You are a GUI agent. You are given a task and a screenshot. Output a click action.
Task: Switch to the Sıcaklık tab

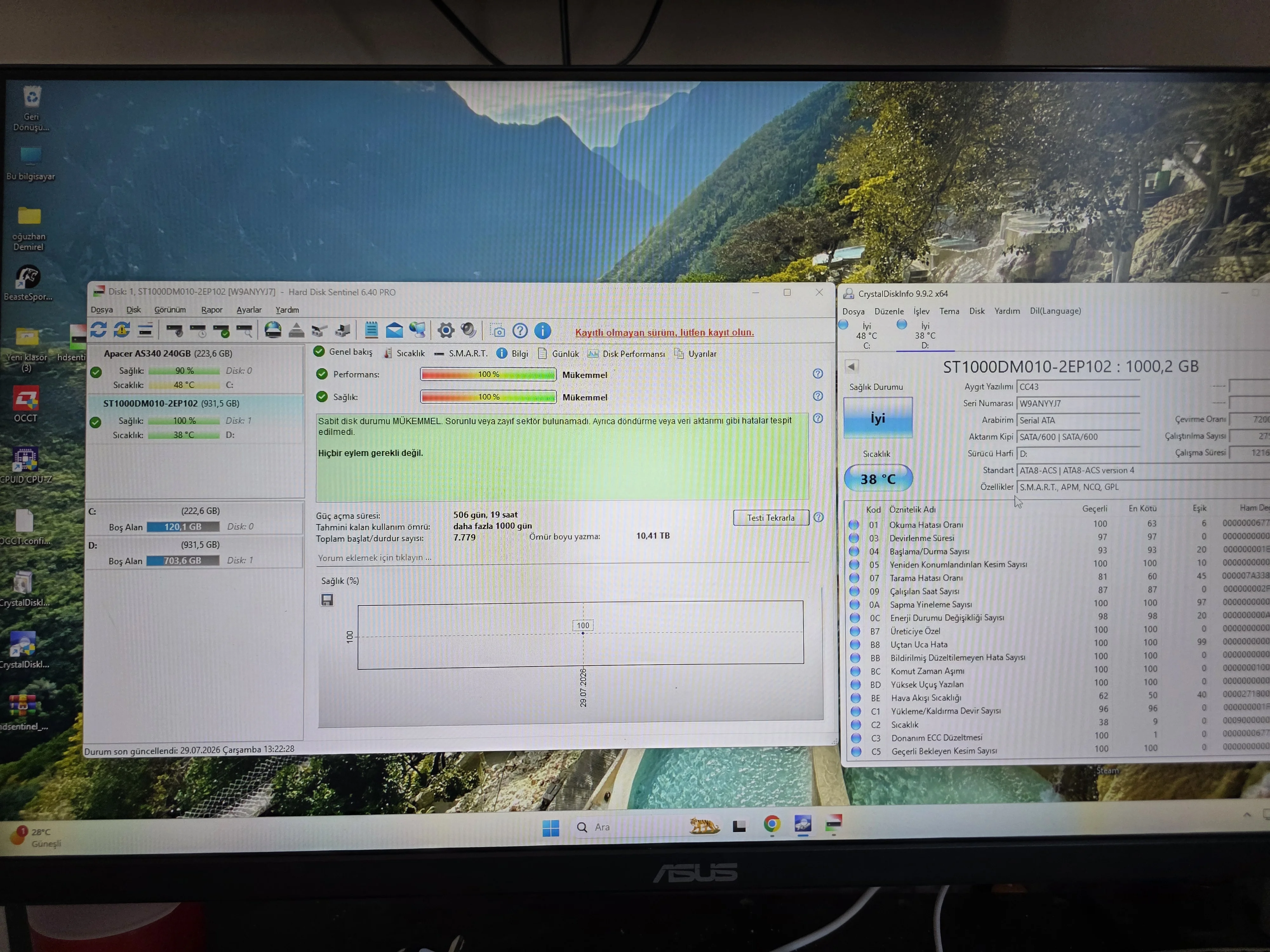point(404,353)
